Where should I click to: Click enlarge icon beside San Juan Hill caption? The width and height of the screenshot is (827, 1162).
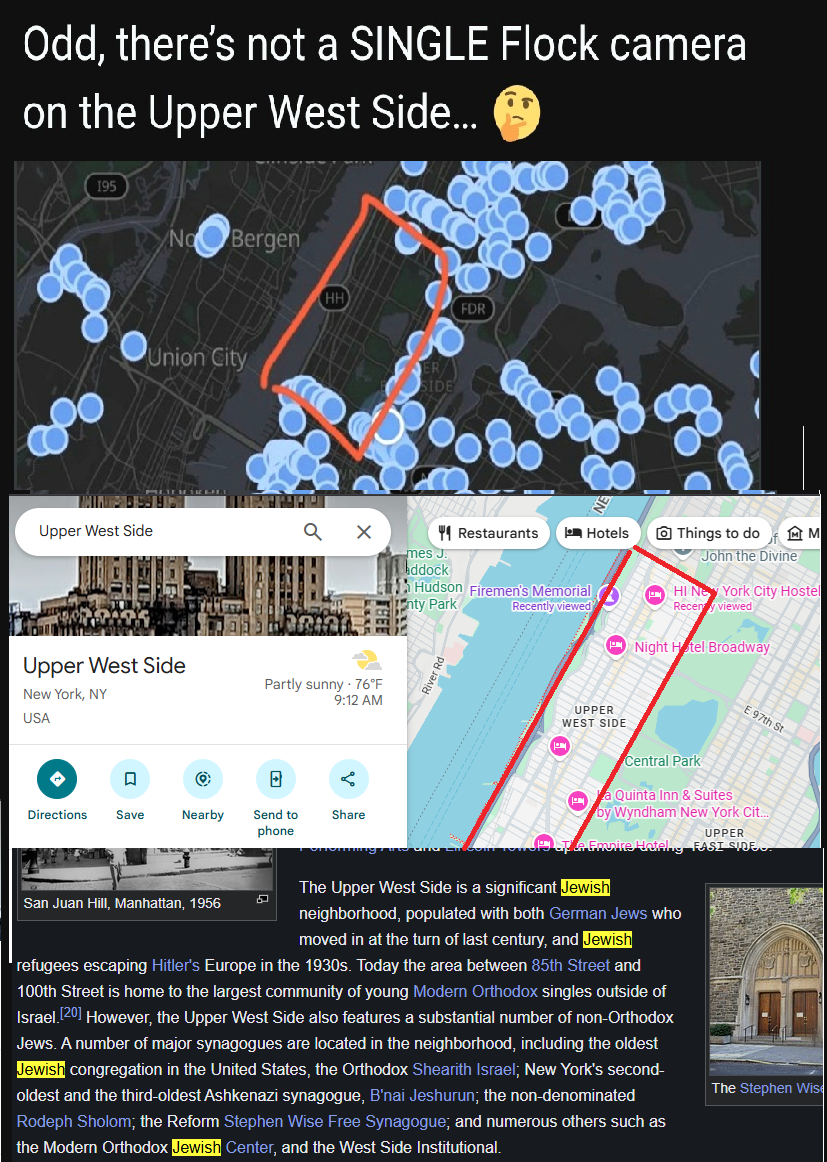click(x=262, y=899)
